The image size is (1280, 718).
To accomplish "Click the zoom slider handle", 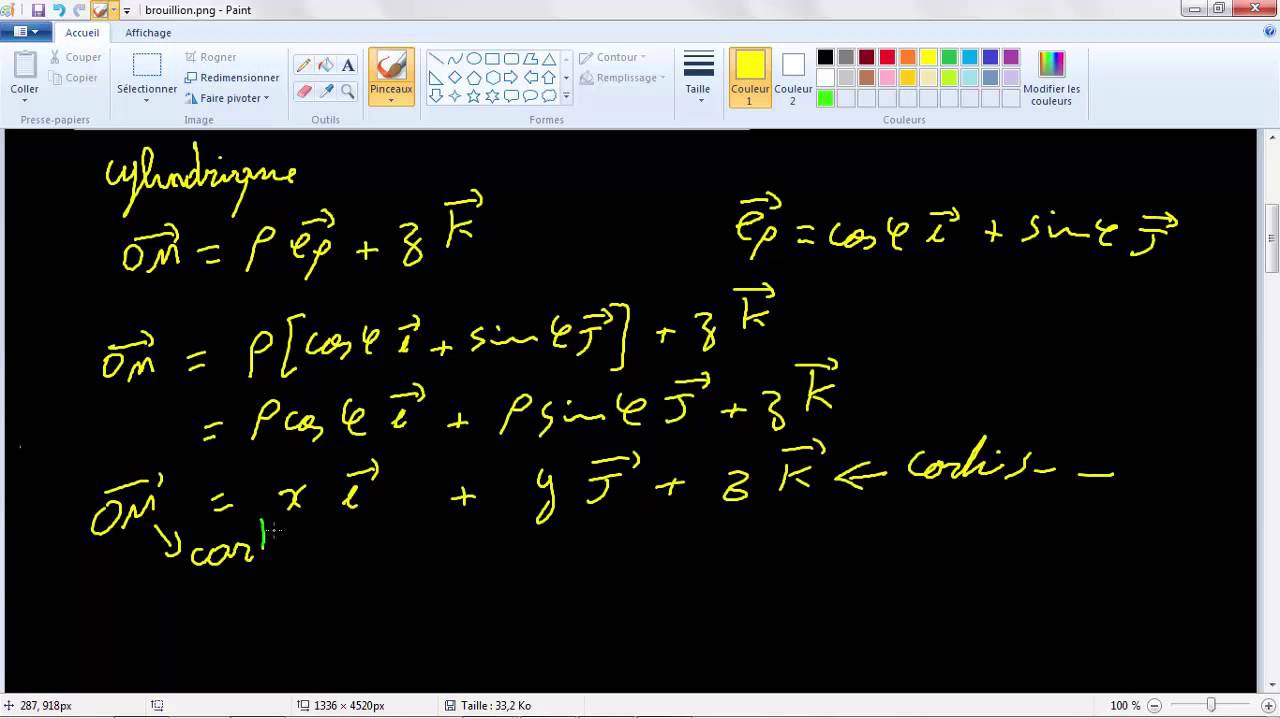I will 1211,705.
